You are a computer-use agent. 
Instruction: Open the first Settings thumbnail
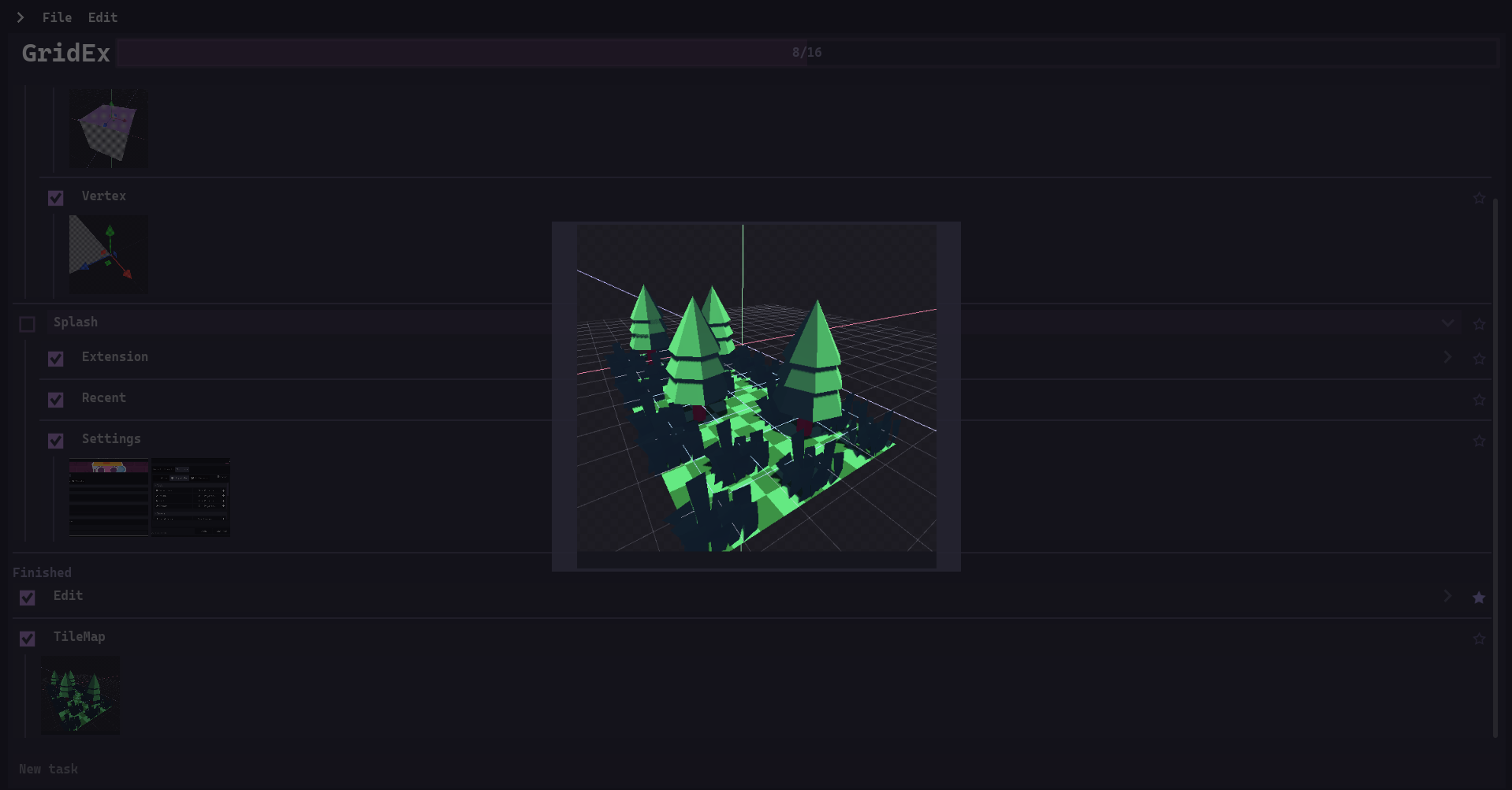click(x=109, y=497)
